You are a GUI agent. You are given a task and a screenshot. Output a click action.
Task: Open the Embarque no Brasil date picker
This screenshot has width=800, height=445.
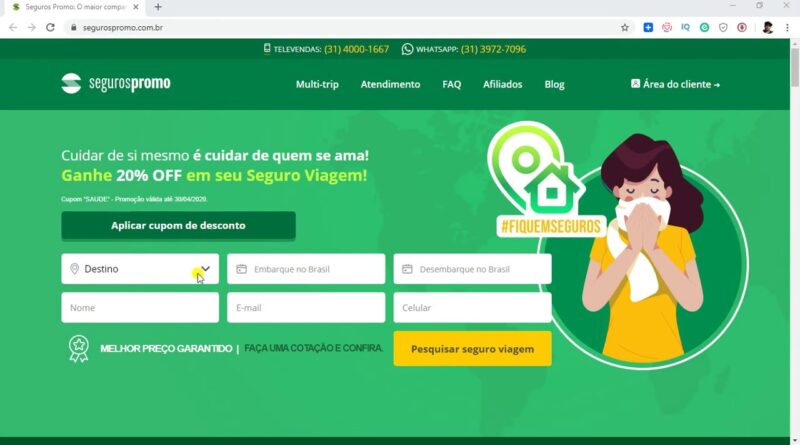coord(306,269)
